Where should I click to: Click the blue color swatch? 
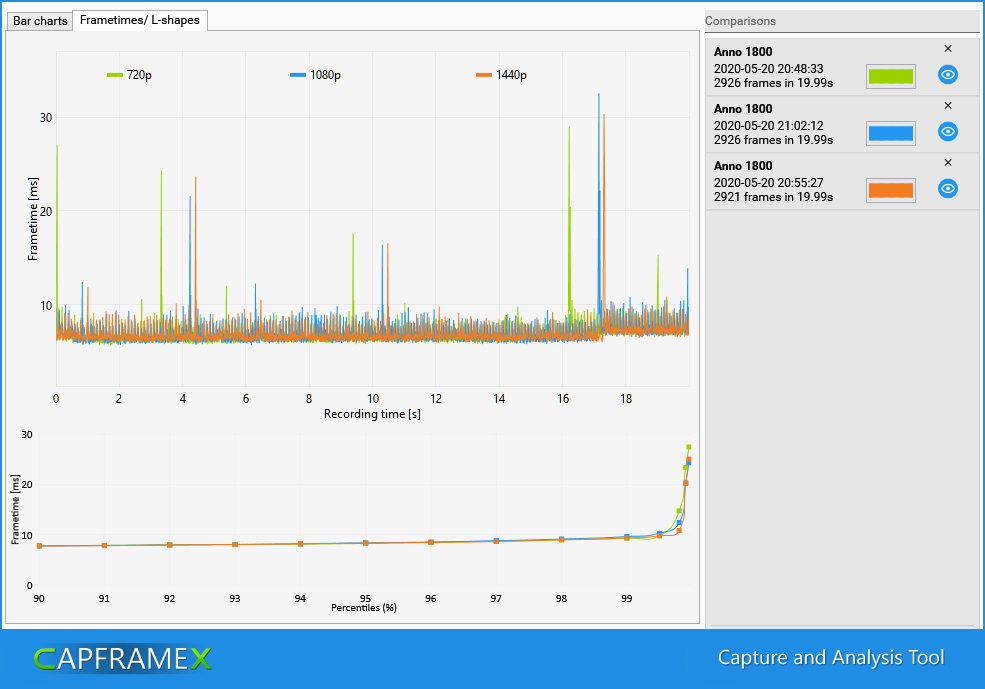click(890, 131)
